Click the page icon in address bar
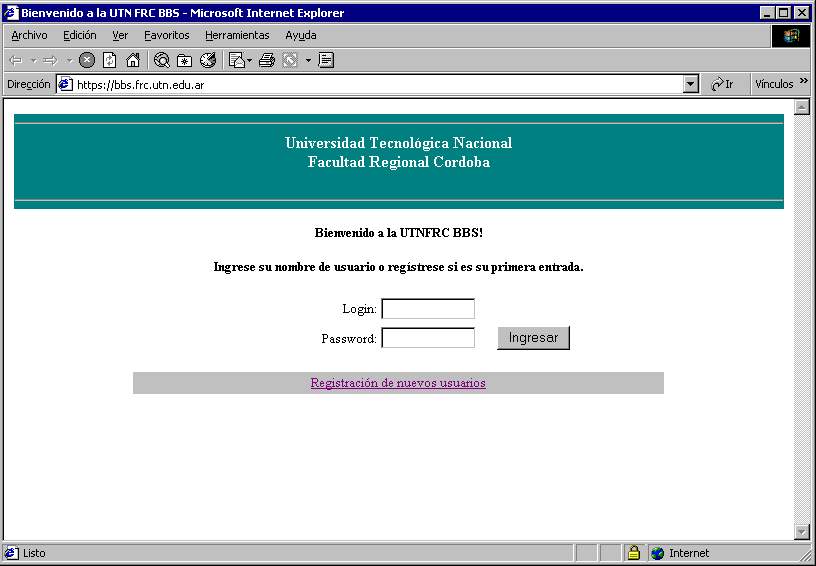Viewport: 816px width, 566px height. (66, 84)
